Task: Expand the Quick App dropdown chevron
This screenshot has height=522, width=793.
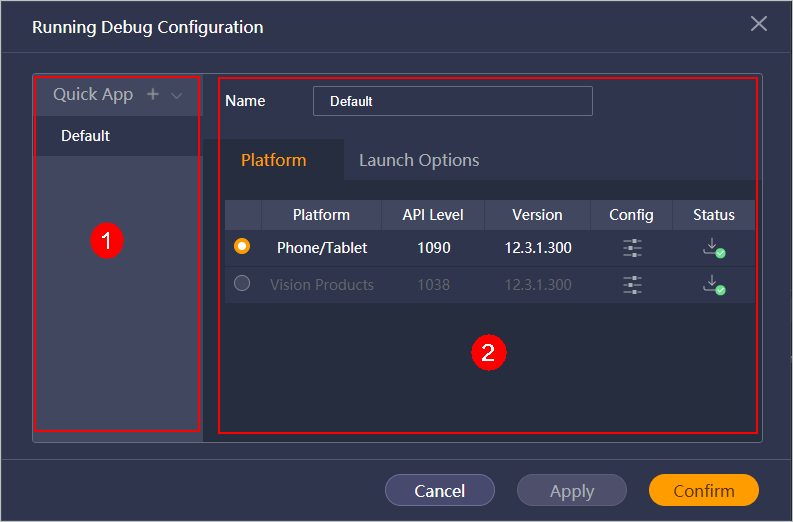Action: pos(177,95)
